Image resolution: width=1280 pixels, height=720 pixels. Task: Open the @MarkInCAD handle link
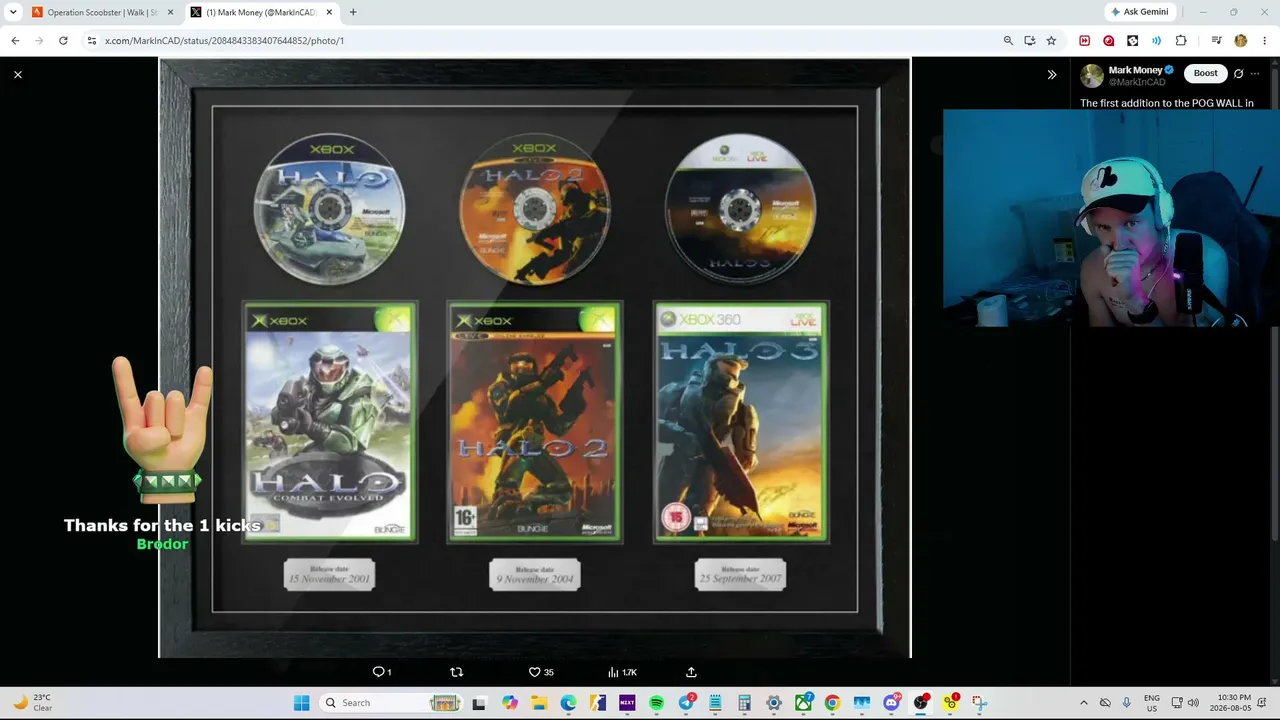point(1137,82)
